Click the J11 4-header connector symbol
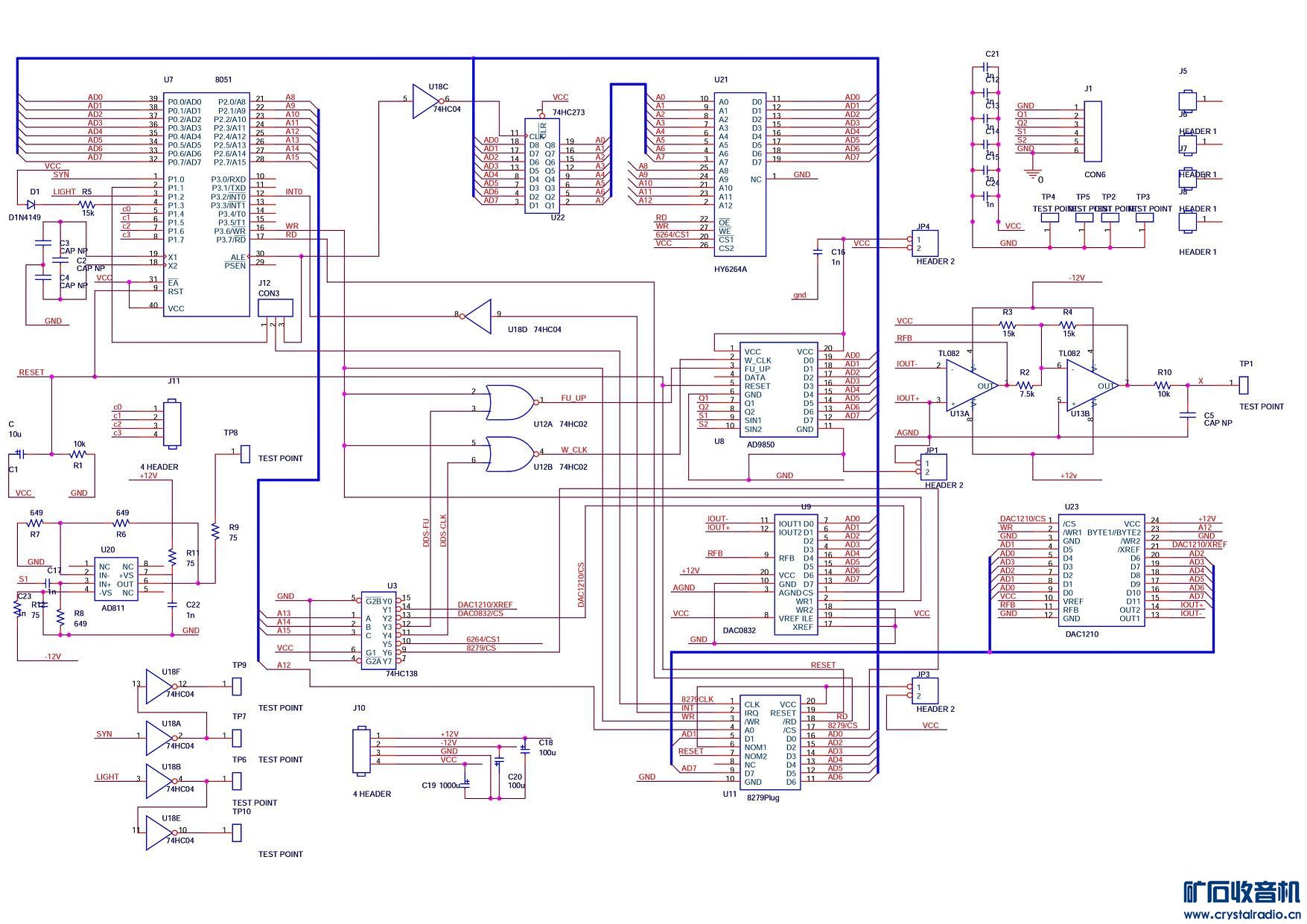 [x=172, y=423]
